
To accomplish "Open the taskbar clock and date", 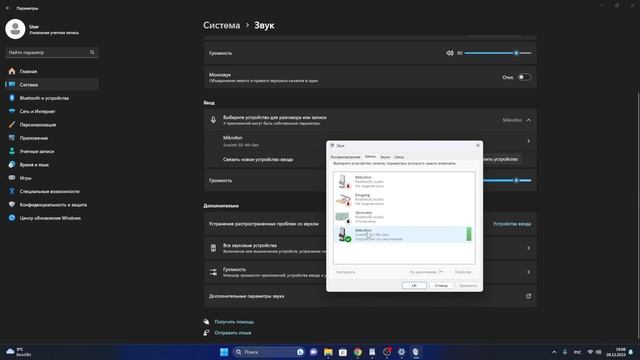I will (616, 352).
